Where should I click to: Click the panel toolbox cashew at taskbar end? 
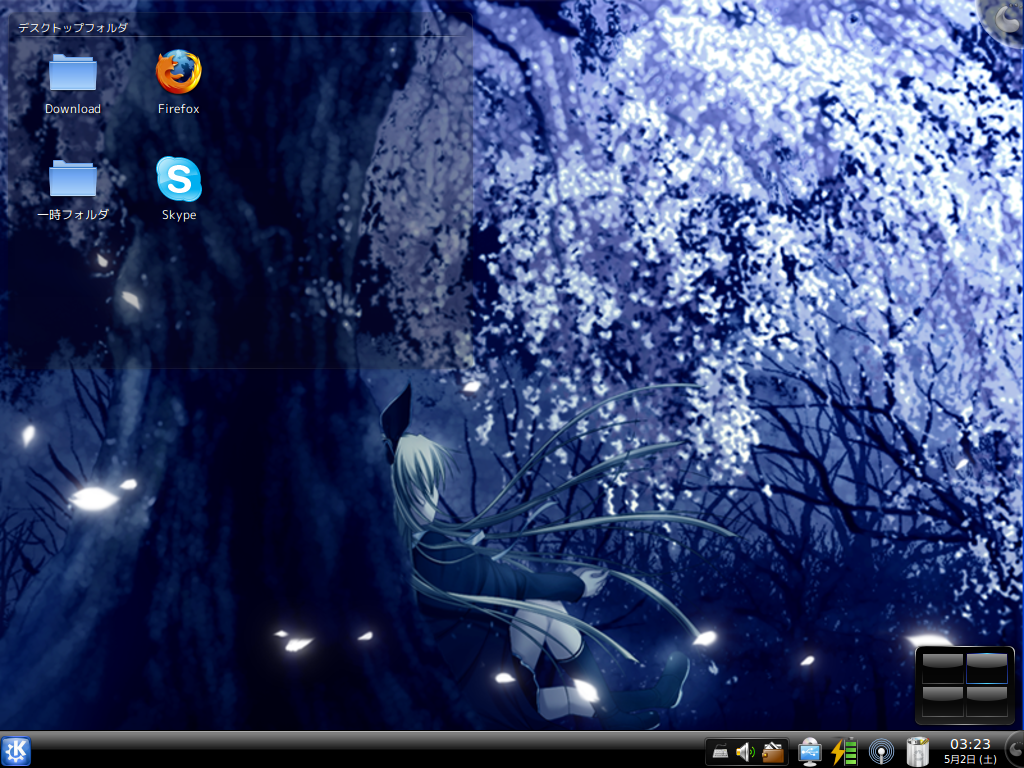(1016, 748)
